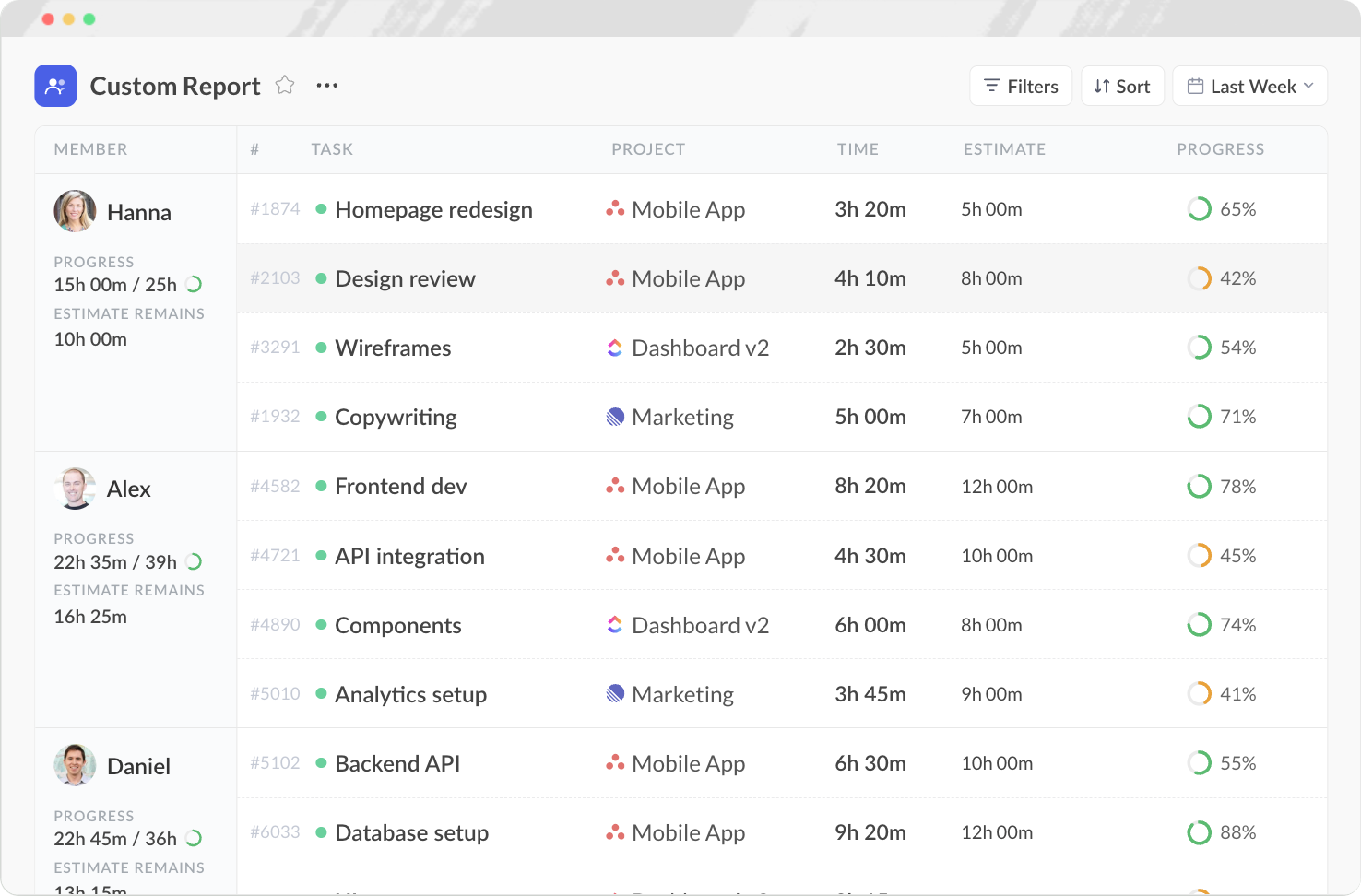Viewport: 1361px width, 896px height.
Task: Open the Backend API task
Action: (x=397, y=763)
